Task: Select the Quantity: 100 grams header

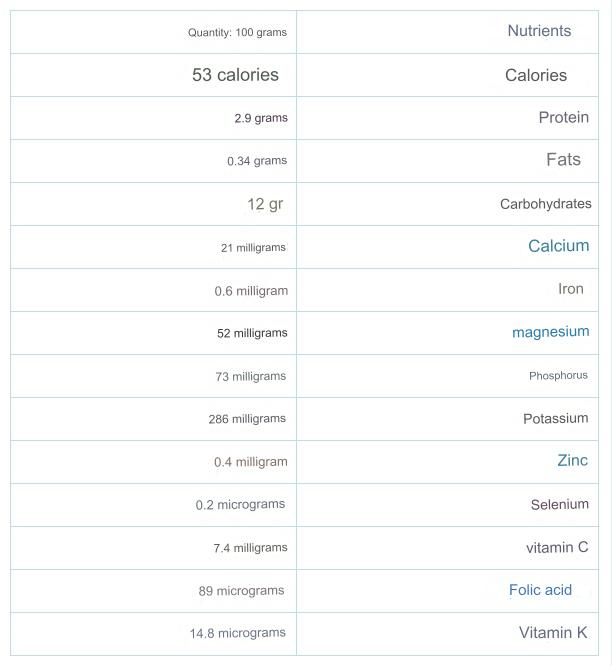Action: 237,33
